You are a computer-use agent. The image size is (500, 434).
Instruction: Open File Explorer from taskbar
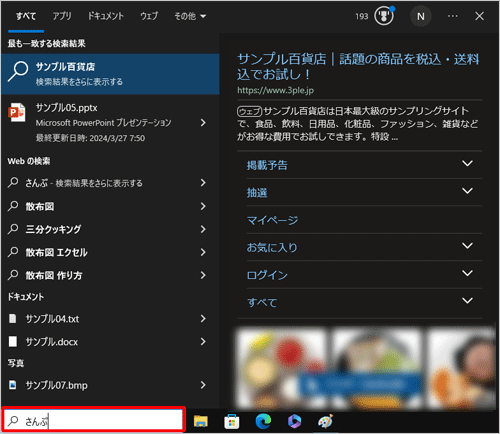coord(201,421)
